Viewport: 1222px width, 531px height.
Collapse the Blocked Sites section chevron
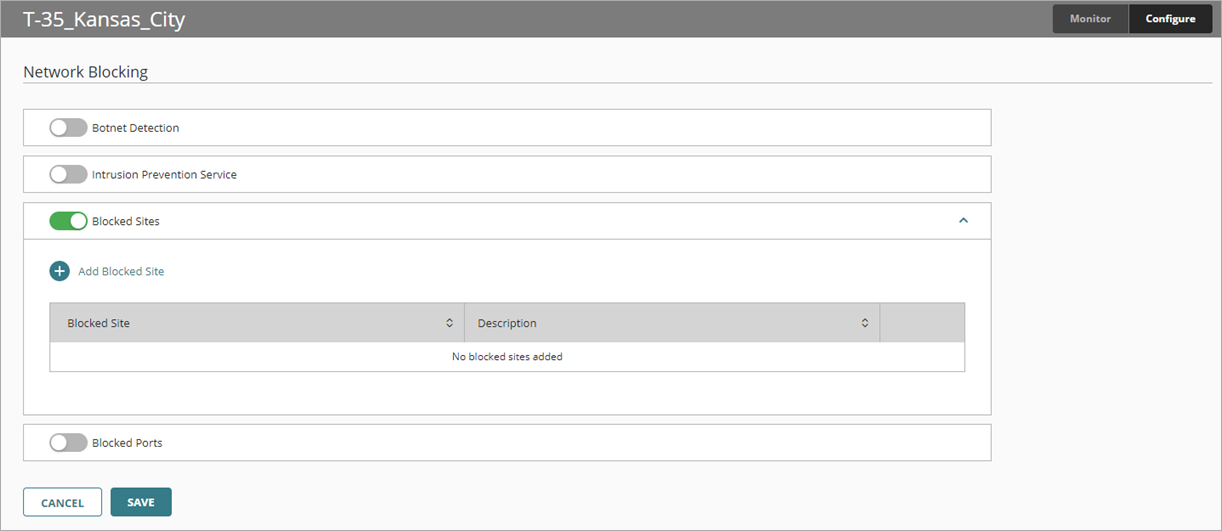pyautogui.click(x=963, y=221)
